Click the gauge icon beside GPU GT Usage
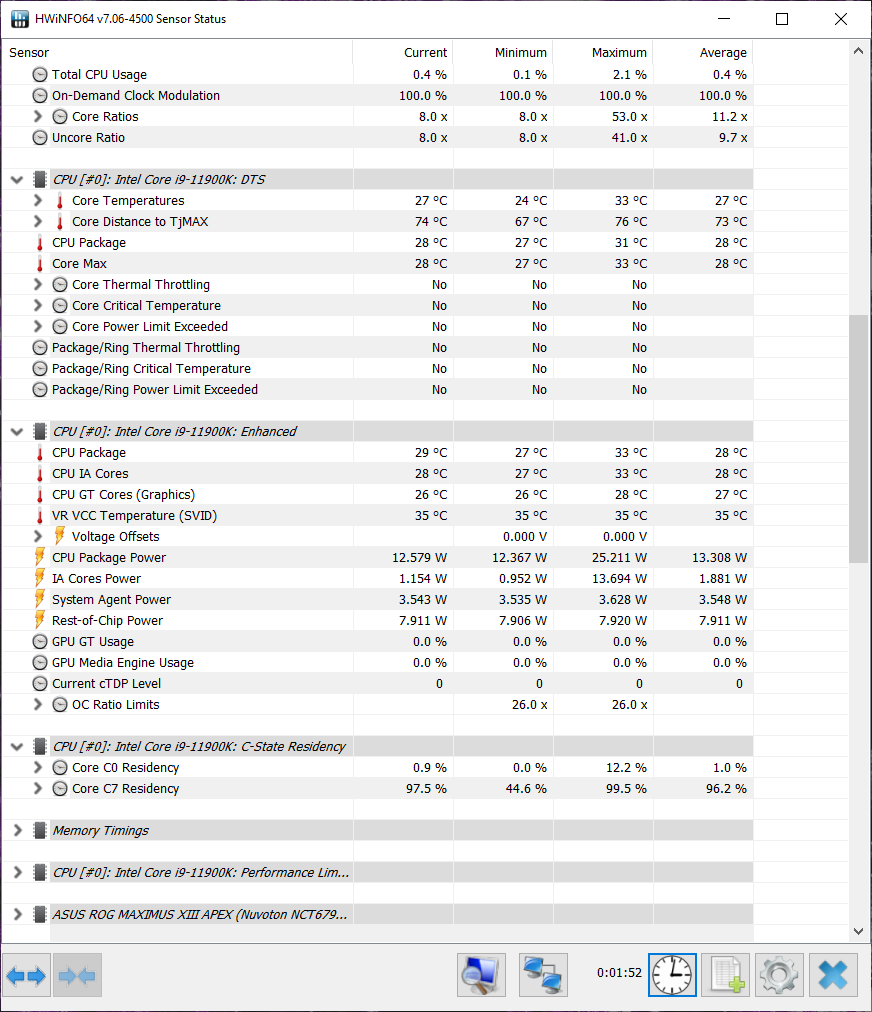This screenshot has width=872, height=1012. tap(40, 642)
